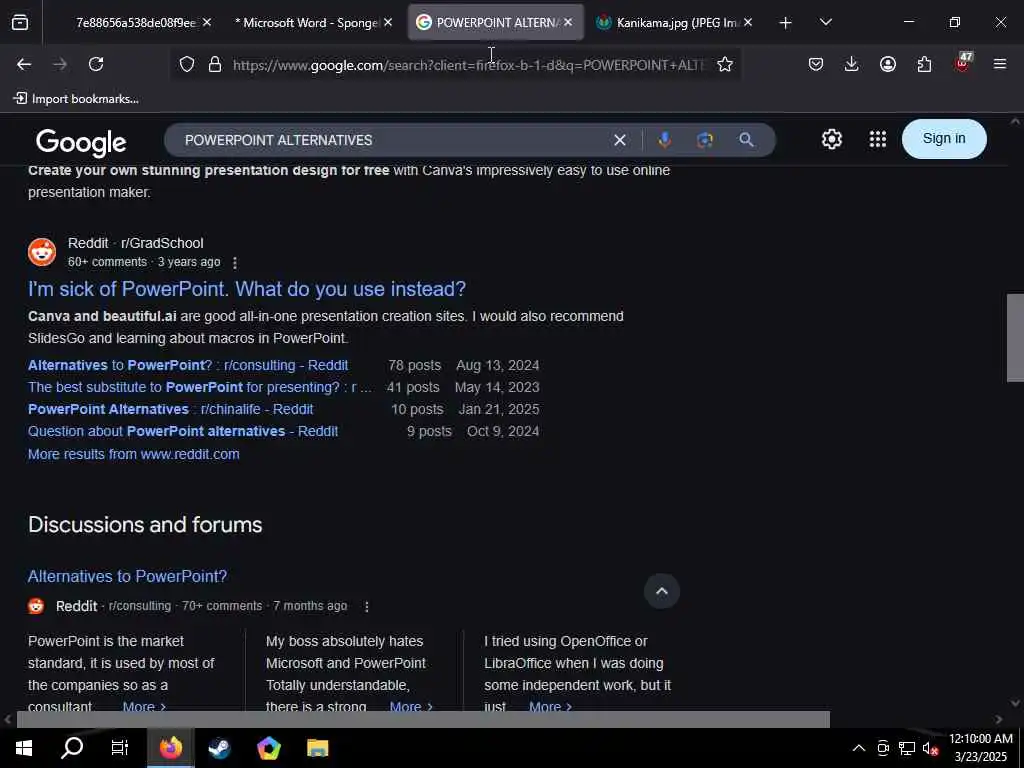This screenshot has width=1024, height=768.
Task: Open the Extensions puzzle icon
Action: [x=924, y=64]
